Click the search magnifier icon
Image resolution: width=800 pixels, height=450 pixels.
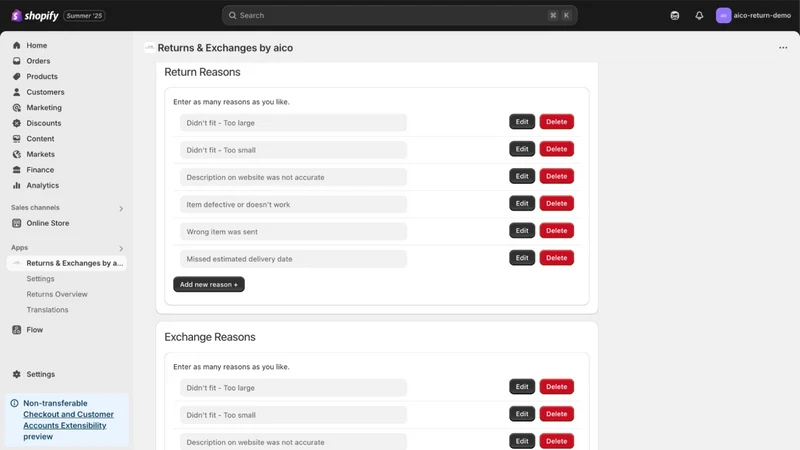click(232, 15)
